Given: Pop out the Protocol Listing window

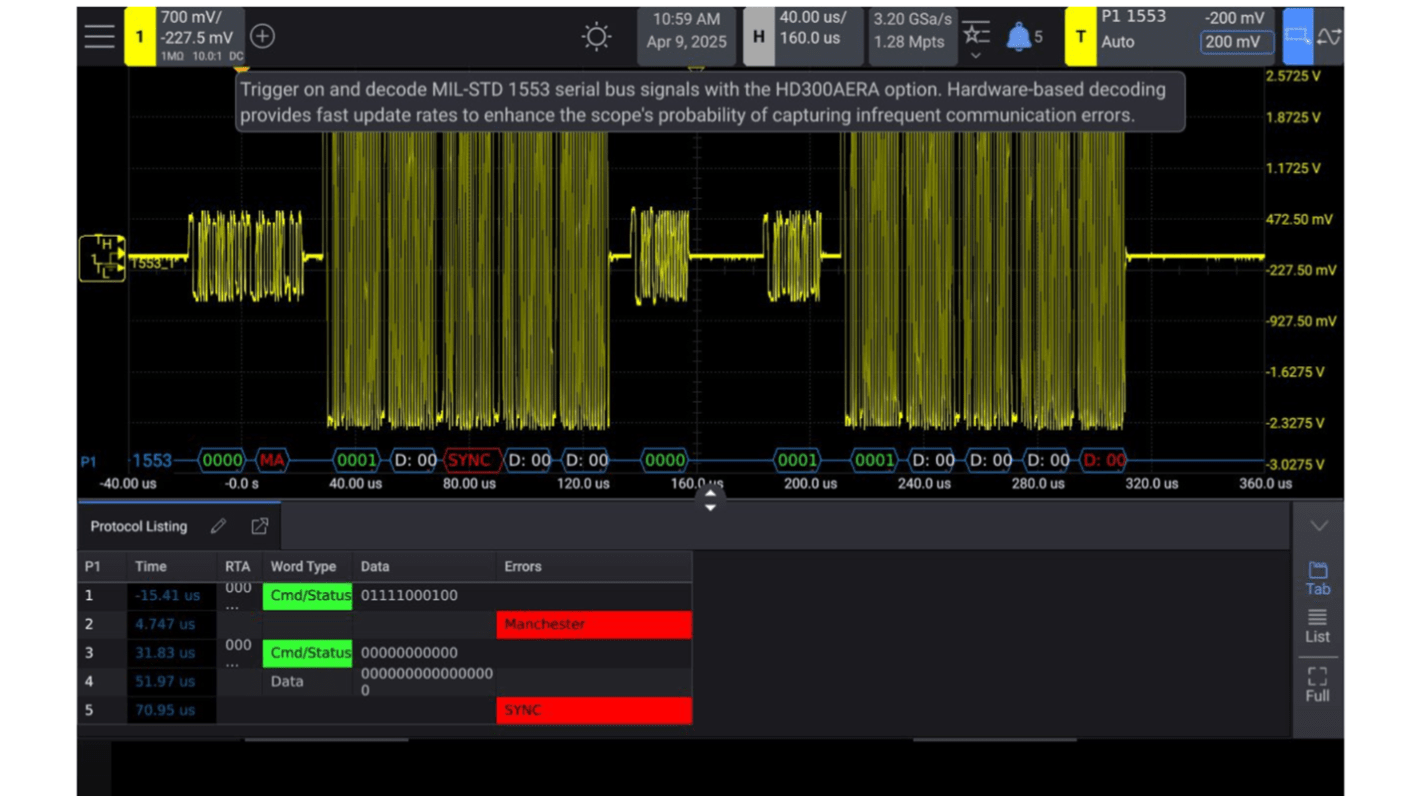Looking at the screenshot, I should click(259, 526).
